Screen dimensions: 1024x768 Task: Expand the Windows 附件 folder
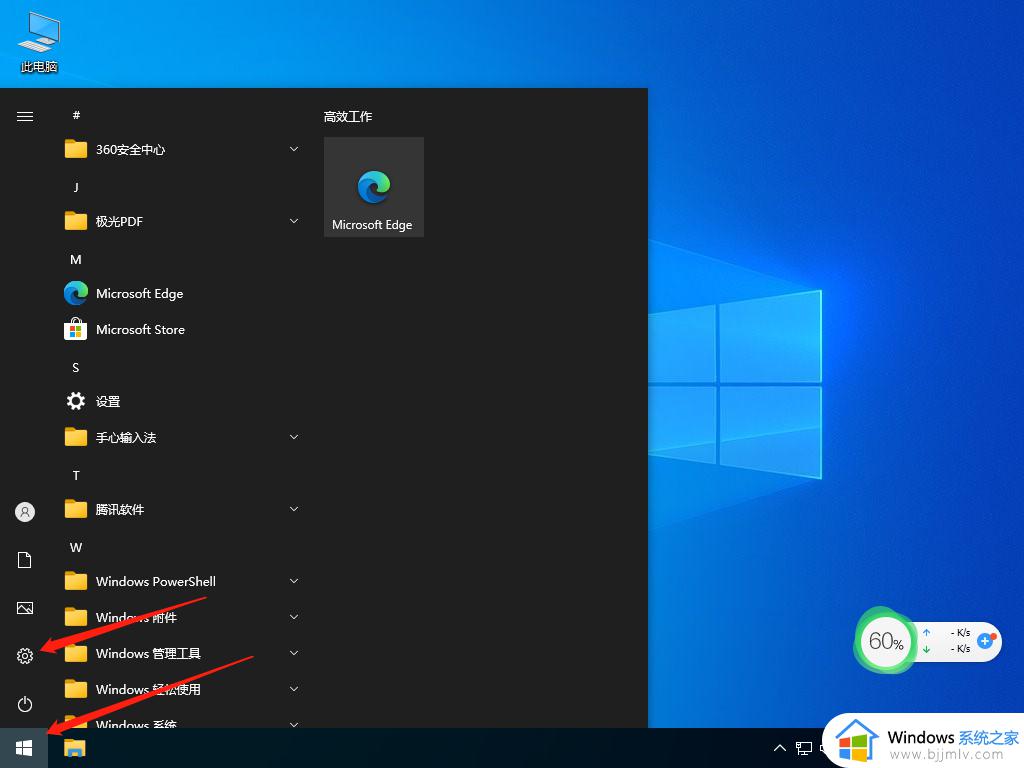click(180, 616)
